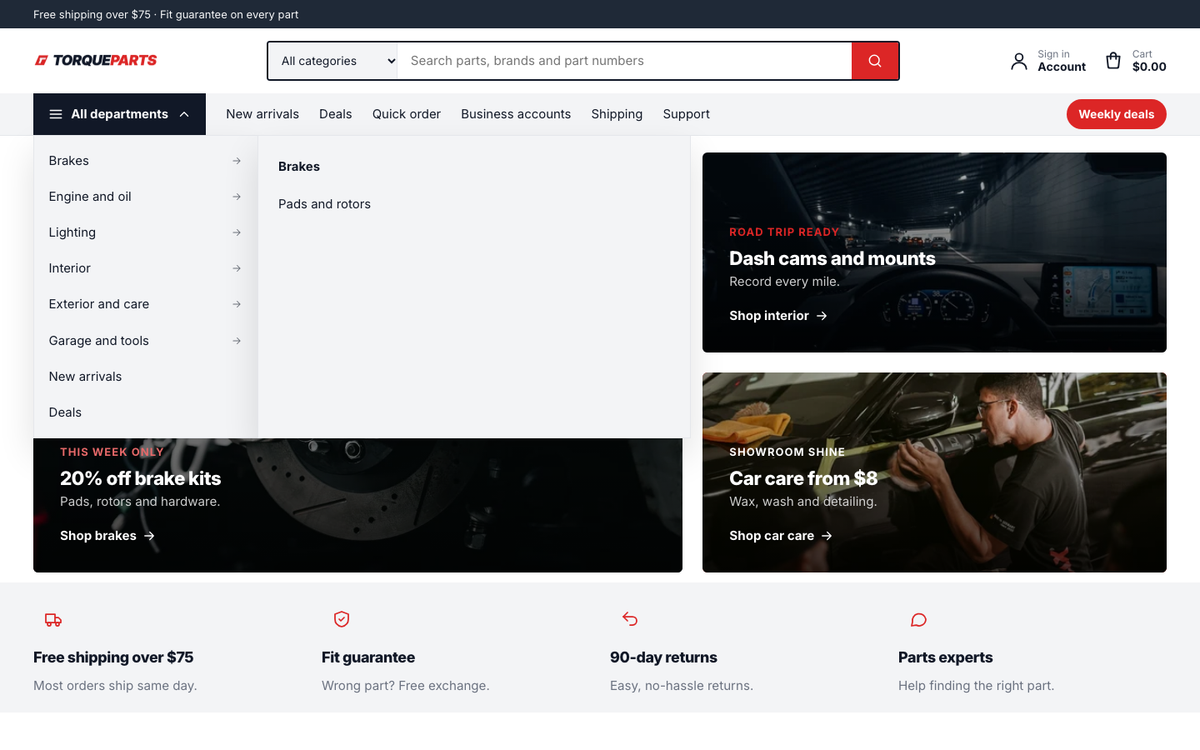Image resolution: width=1200 pixels, height=750 pixels.
Task: Click the fit guarantee shield icon
Action: tap(341, 620)
